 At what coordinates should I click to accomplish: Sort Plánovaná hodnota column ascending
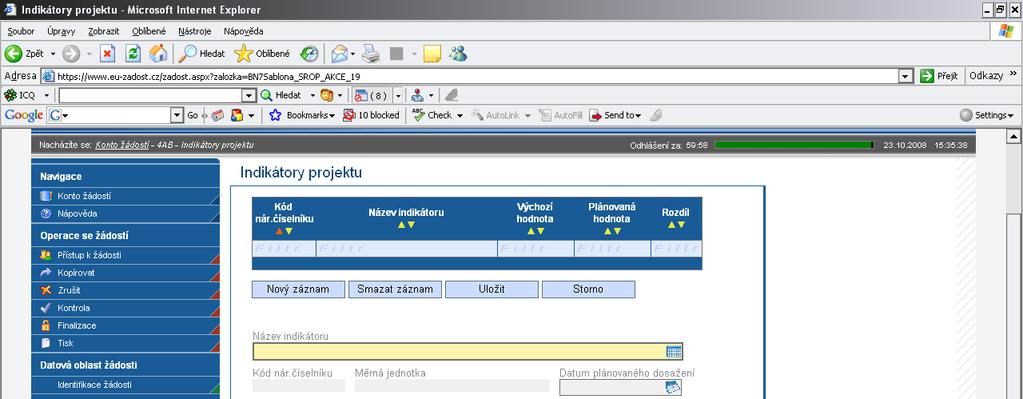[607, 231]
